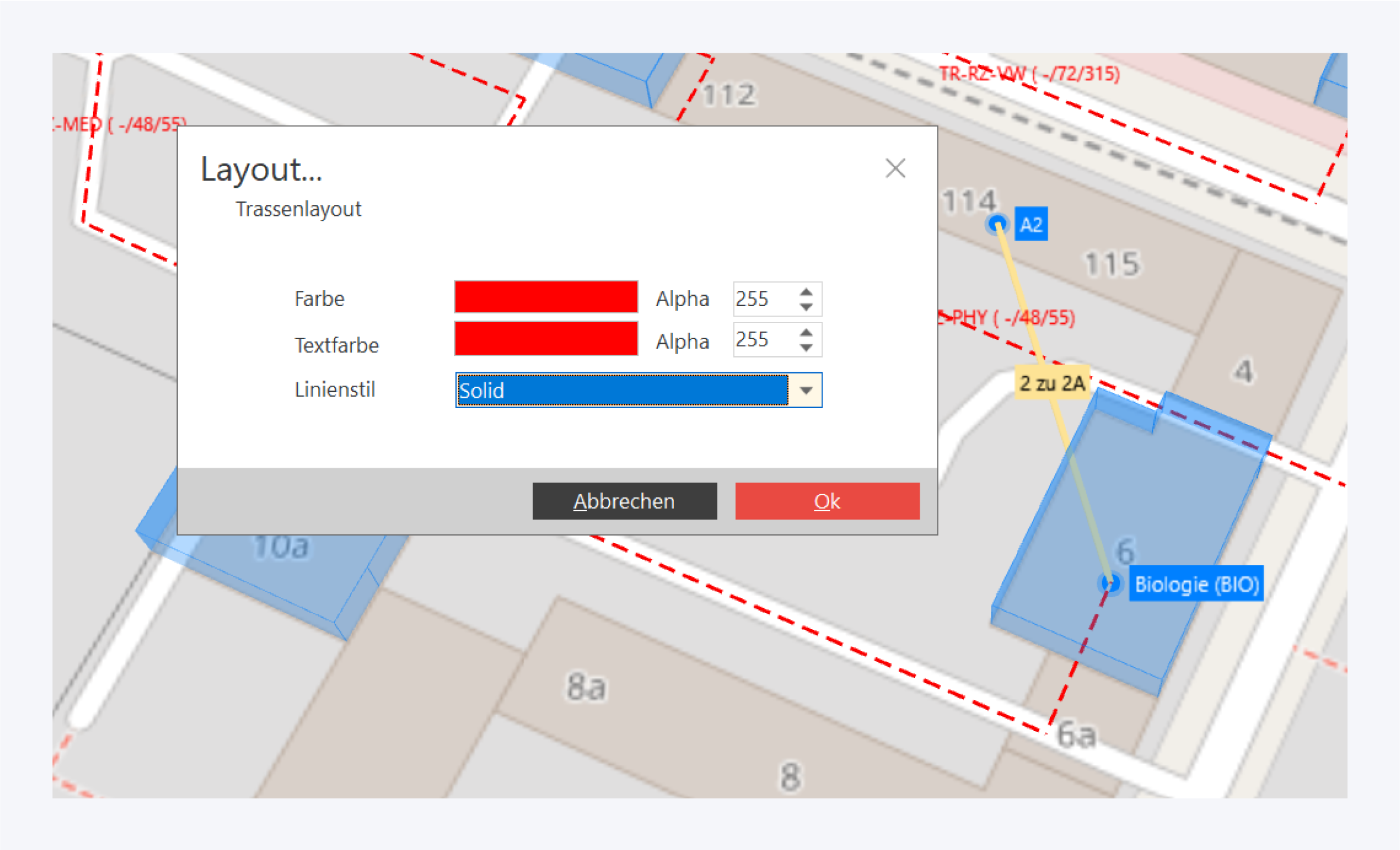Click the blue building number 6

[x=1124, y=551]
